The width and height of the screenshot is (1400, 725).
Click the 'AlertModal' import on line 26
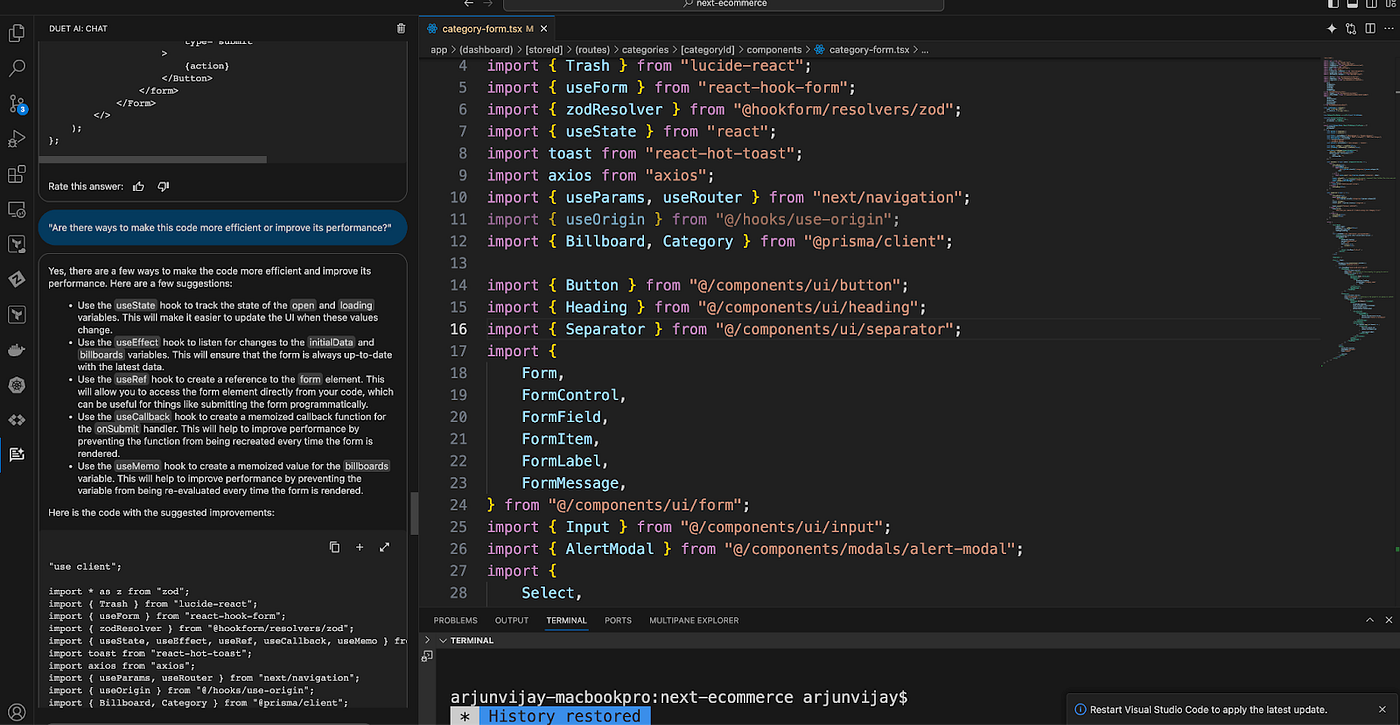609,549
